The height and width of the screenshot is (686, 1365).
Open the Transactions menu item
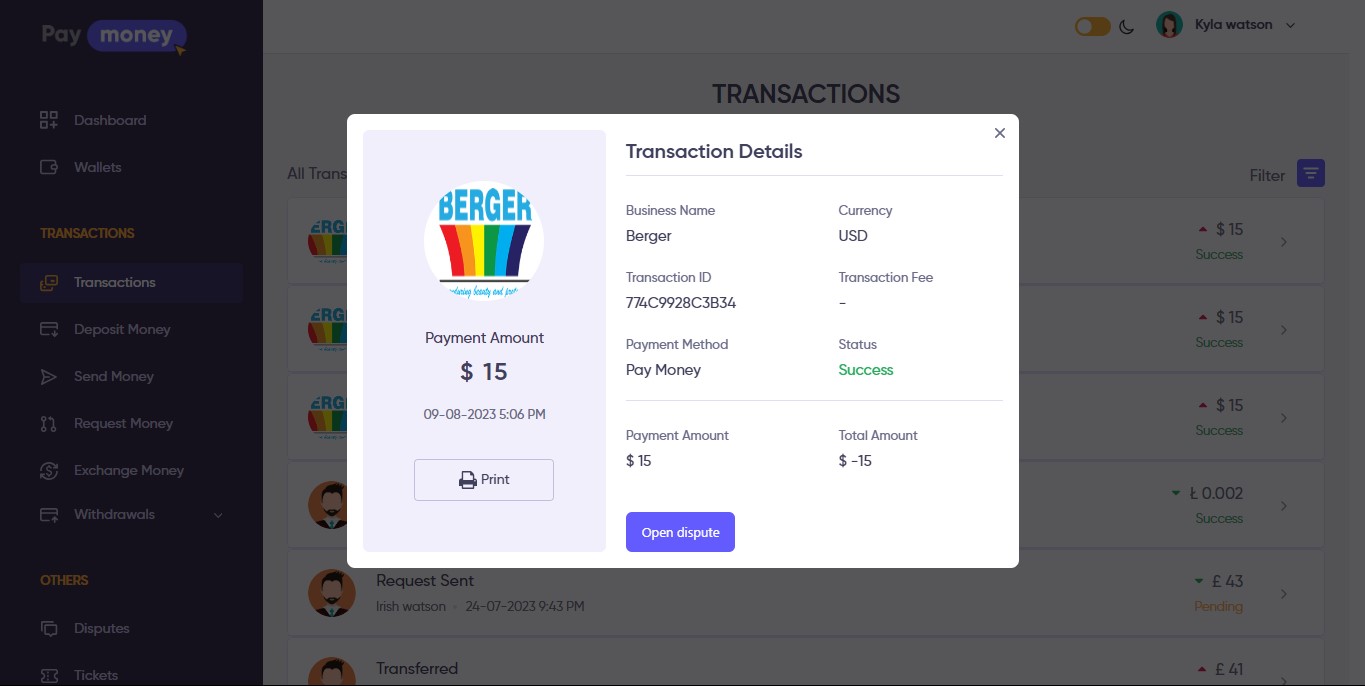click(114, 282)
